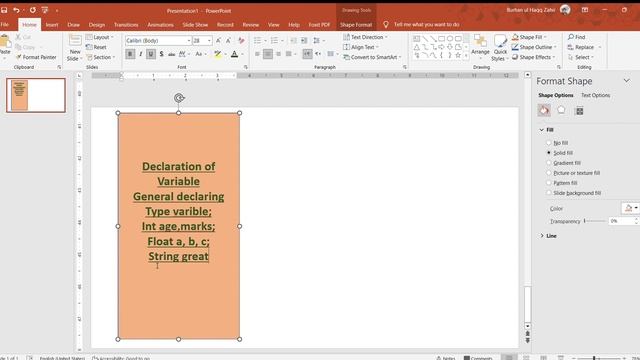Click the shape rotation handle
This screenshot has width=640, height=360.
pos(179,98)
